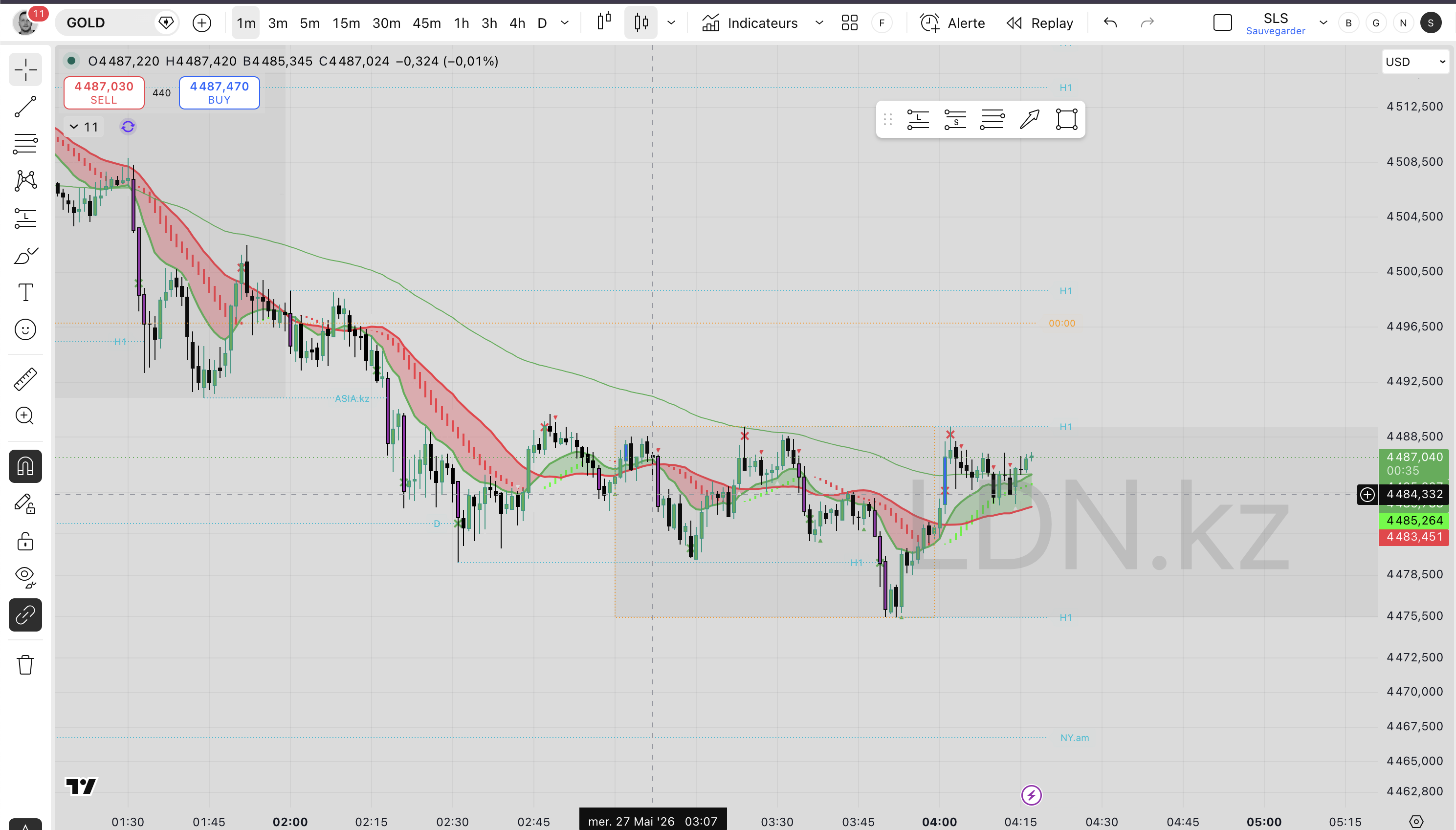
Task: Switch to the 15m timeframe
Action: tap(346, 23)
